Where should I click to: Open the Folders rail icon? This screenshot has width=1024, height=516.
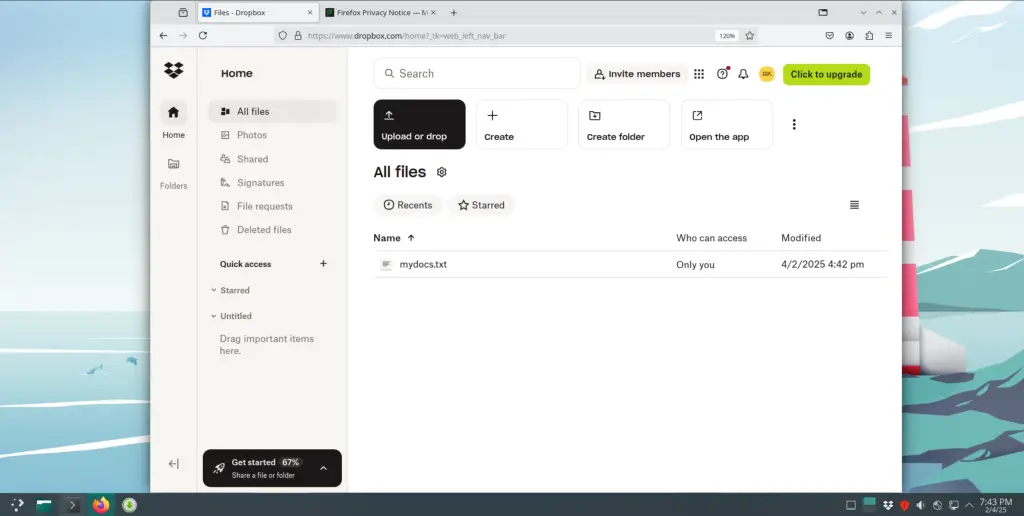pos(173,164)
